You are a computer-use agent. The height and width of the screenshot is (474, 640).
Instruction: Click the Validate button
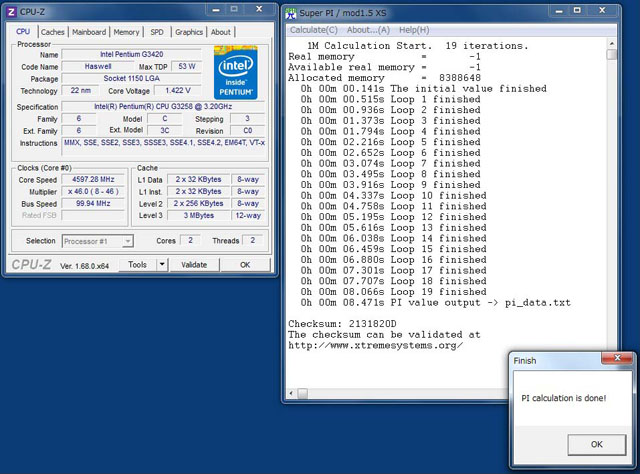(194, 265)
